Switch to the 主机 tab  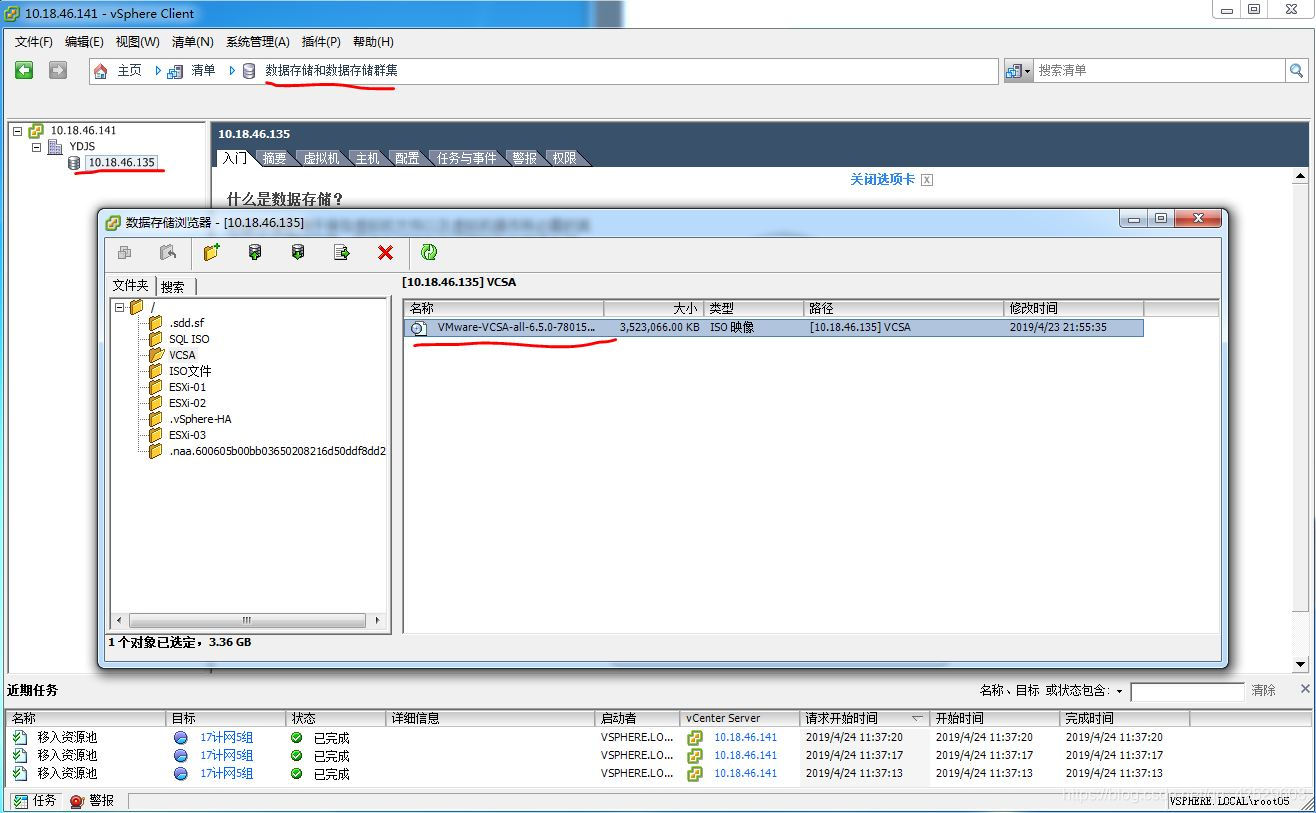click(367, 158)
